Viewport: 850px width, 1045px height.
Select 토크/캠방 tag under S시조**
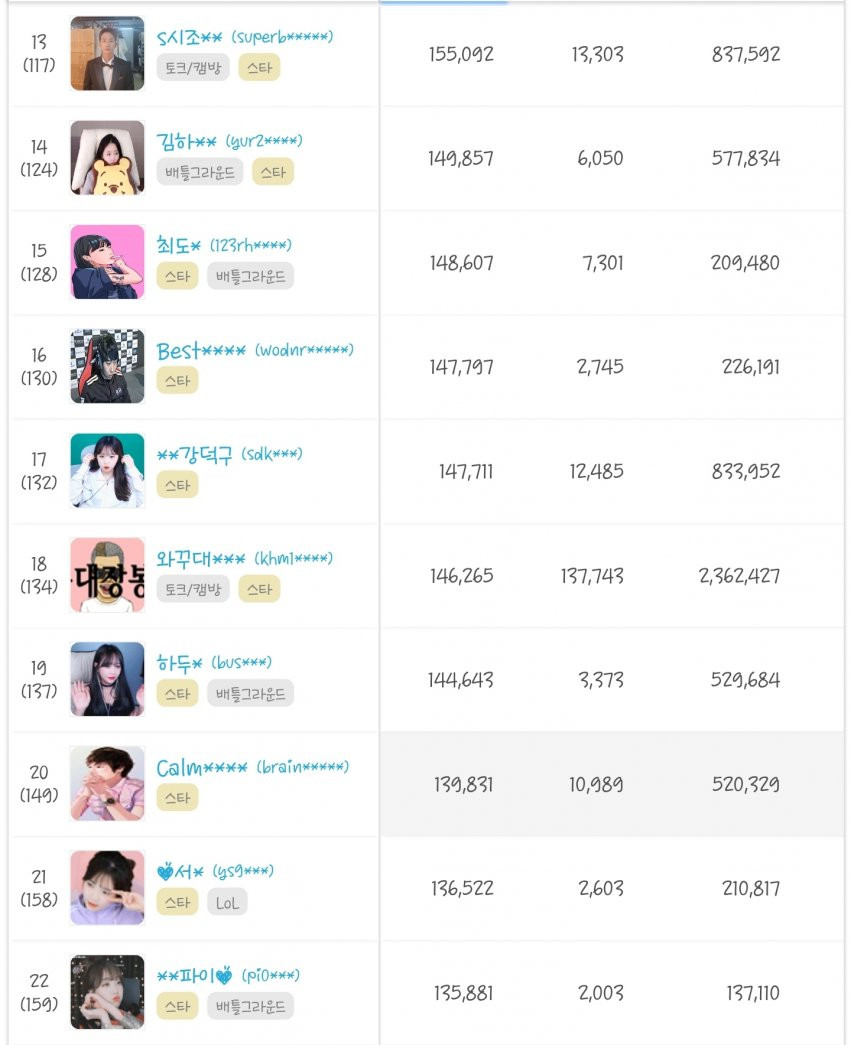193,67
